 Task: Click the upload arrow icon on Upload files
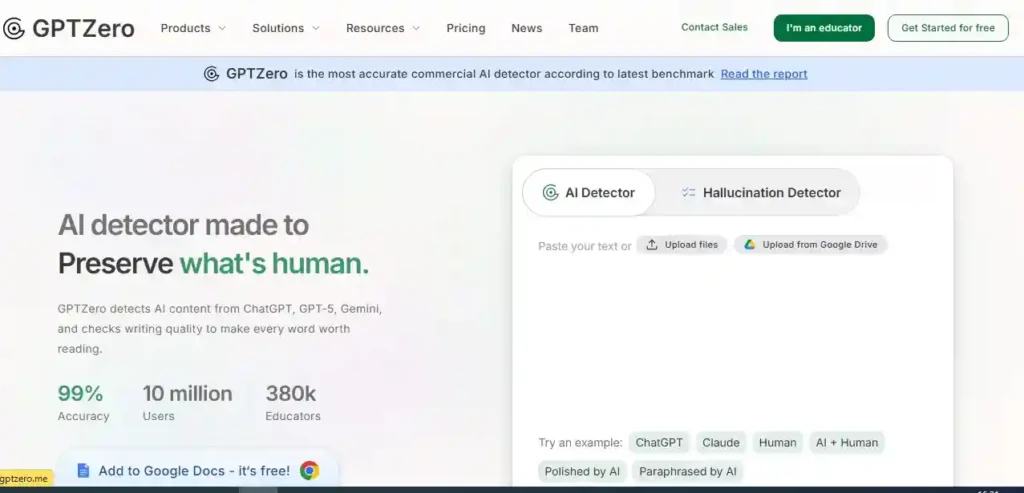(652, 245)
